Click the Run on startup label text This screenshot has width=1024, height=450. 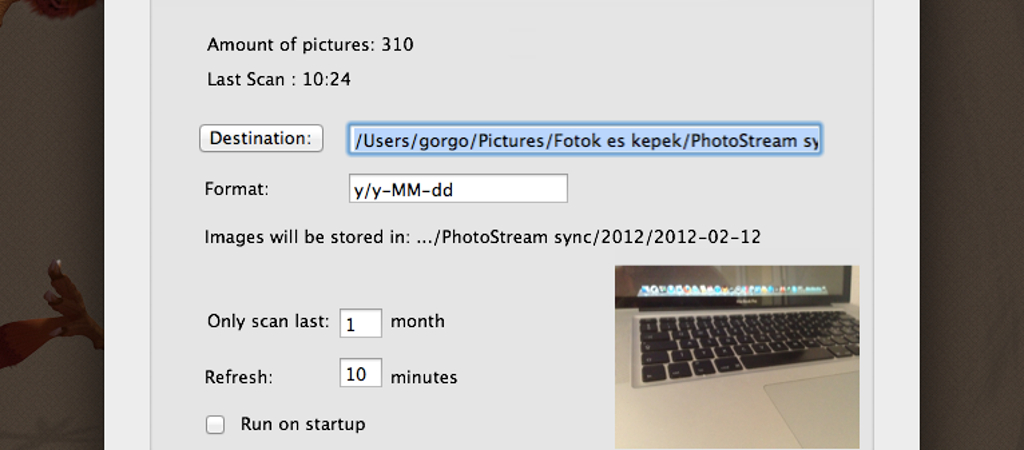[303, 424]
